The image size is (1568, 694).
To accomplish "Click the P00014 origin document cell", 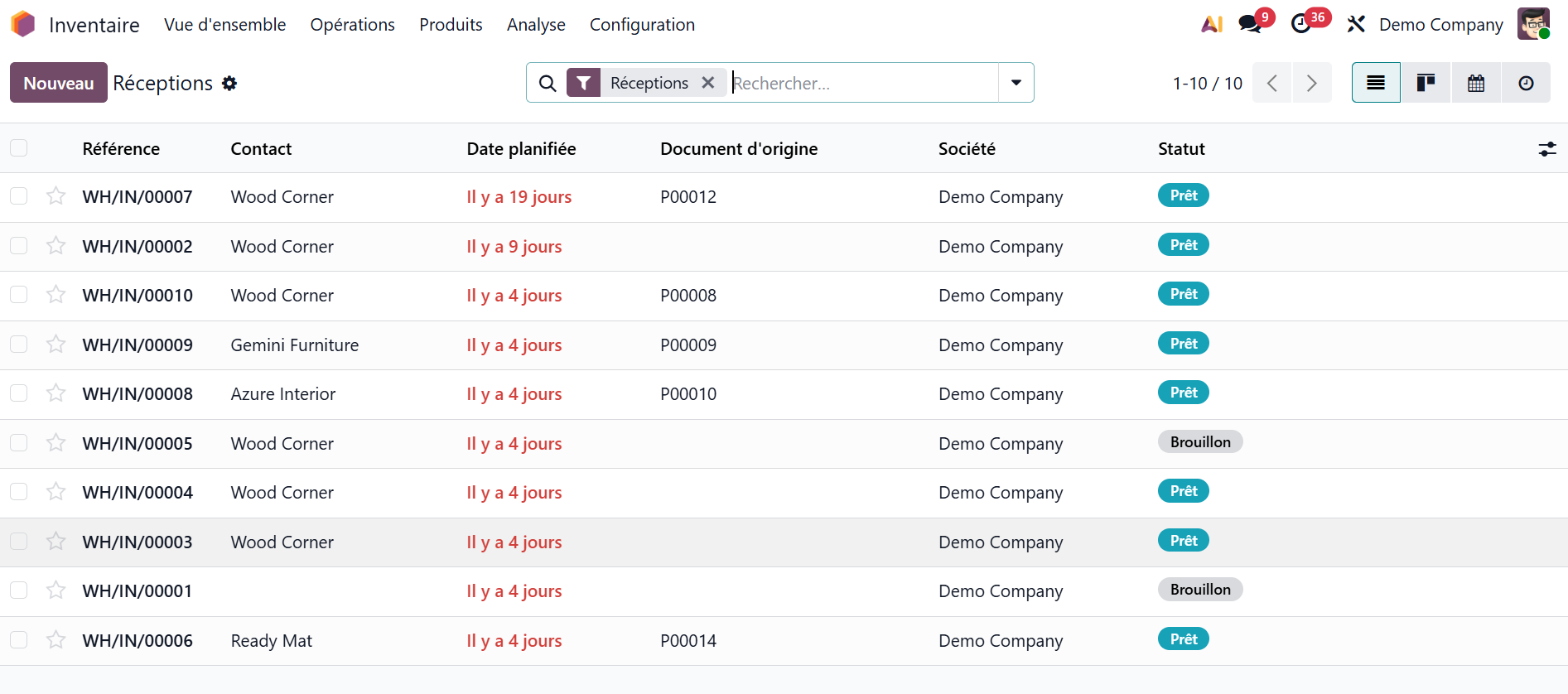I will (688, 641).
